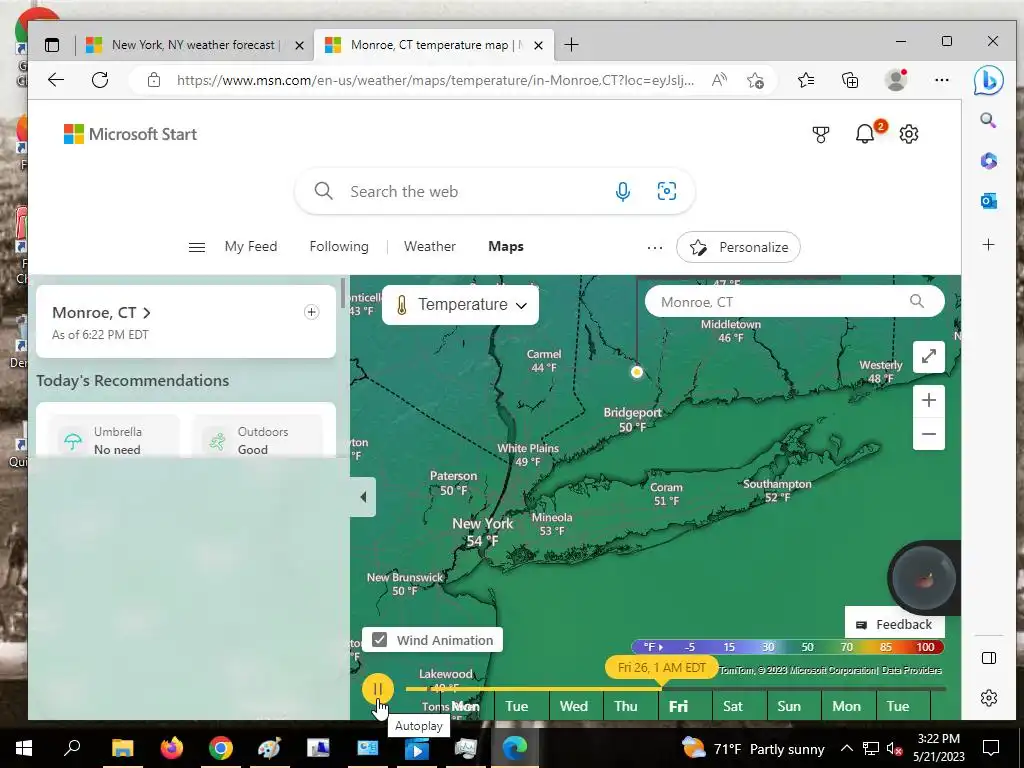Screen dimensions: 1024x768
Task: Open visual search camera icon
Action: coord(667,191)
